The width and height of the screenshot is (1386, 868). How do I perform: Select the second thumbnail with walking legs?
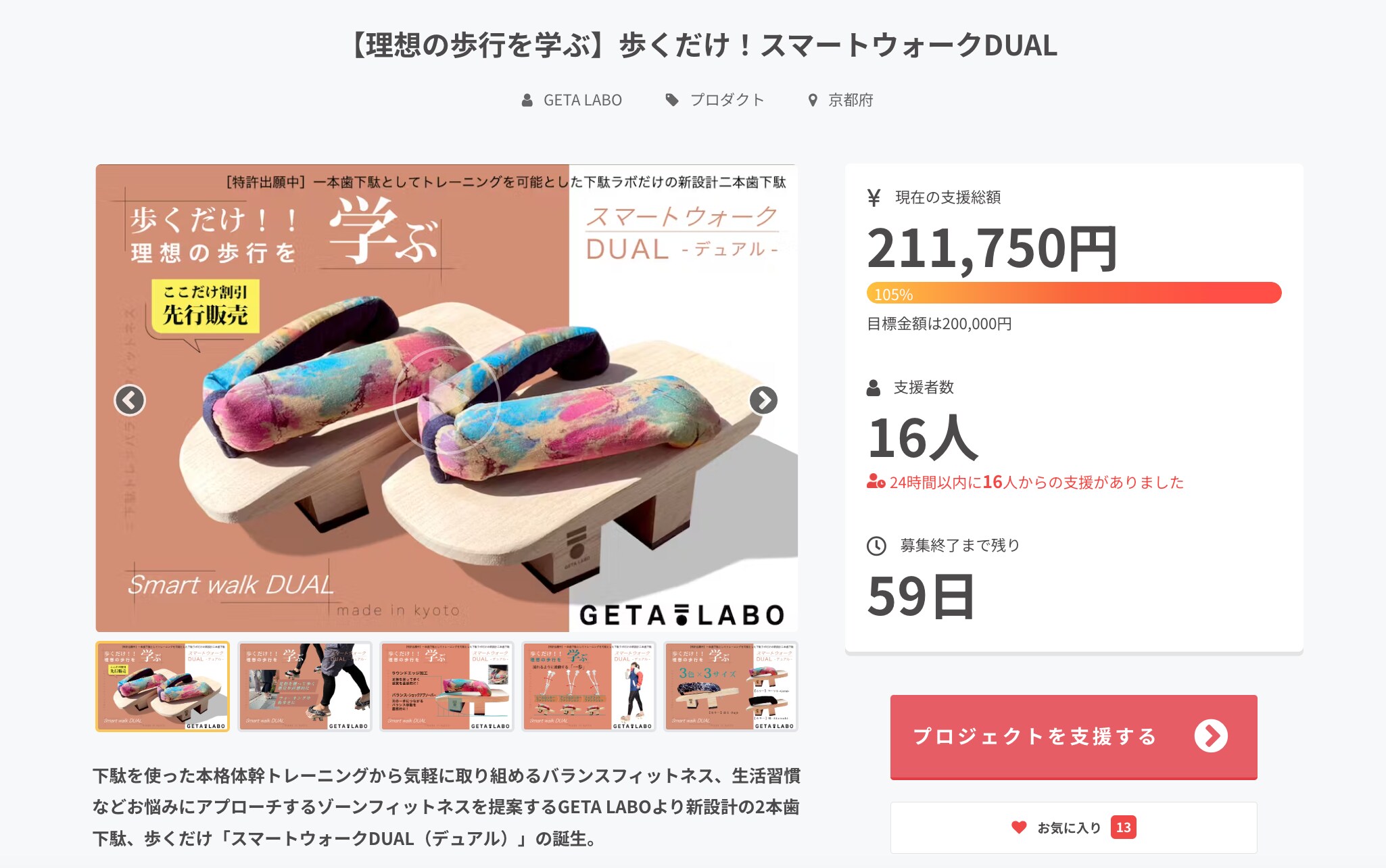point(305,686)
